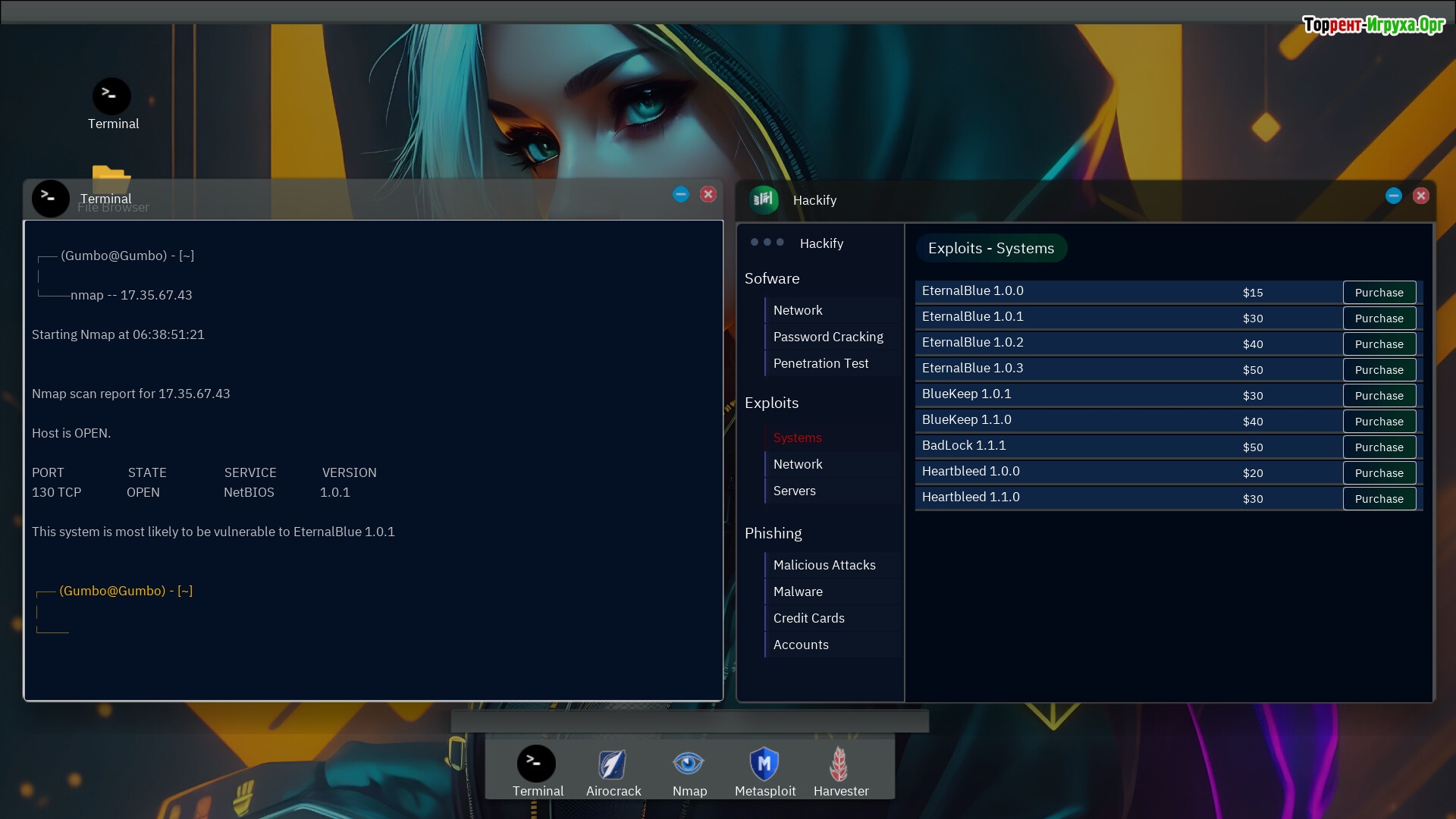Select Servers under Exploits
1456x819 pixels.
794,491
